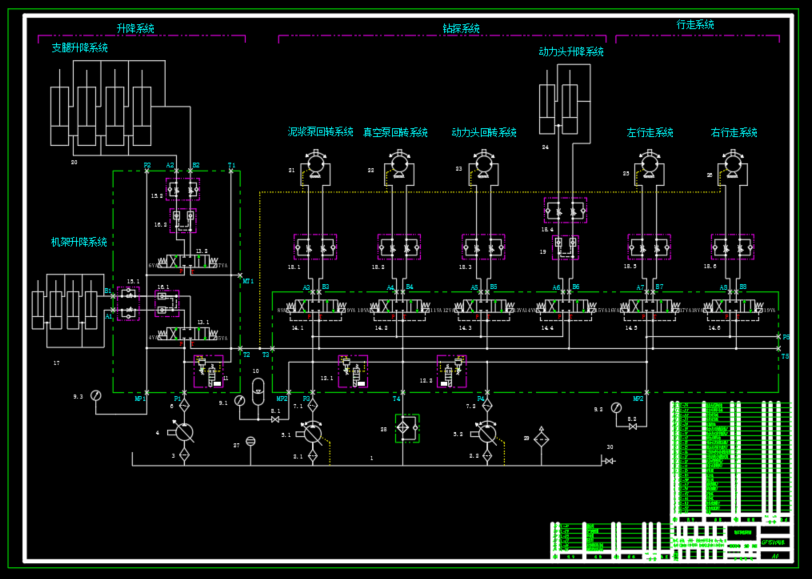This screenshot has height=579, width=812.
Task: Click the 动力头回转系统 label
Action: pos(484,133)
